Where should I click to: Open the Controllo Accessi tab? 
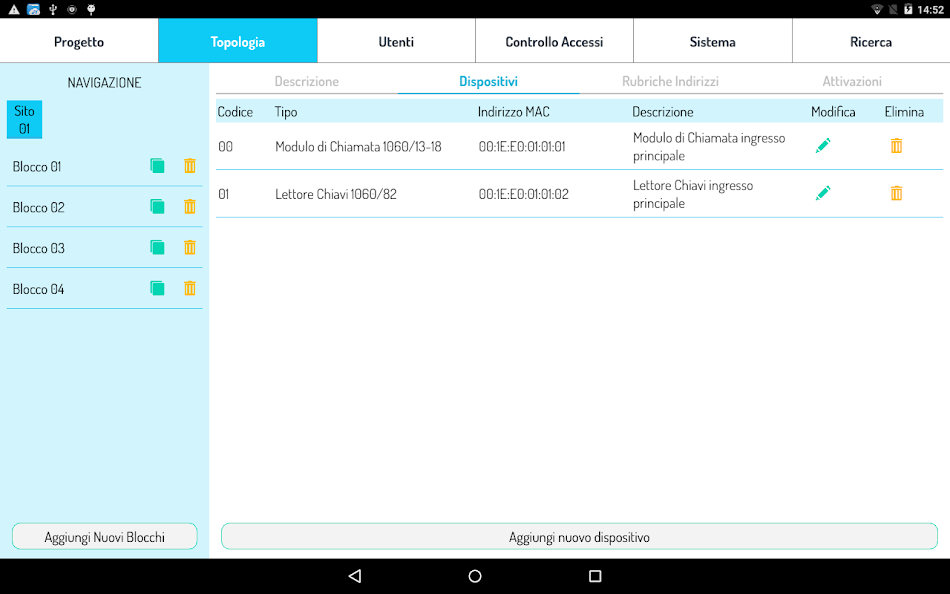point(554,41)
